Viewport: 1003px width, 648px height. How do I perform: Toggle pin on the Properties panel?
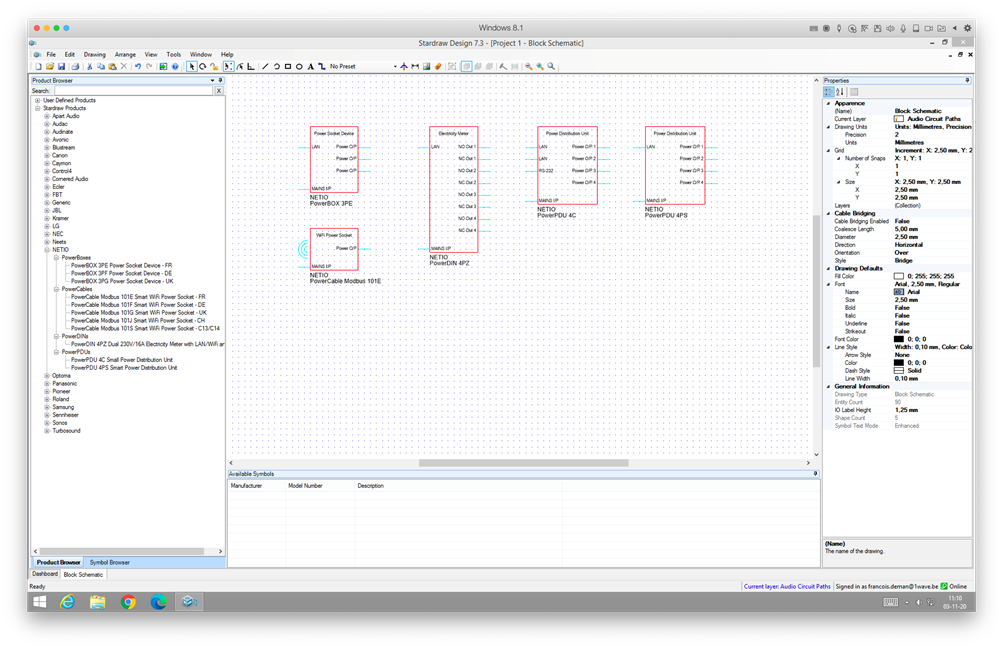[x=967, y=81]
